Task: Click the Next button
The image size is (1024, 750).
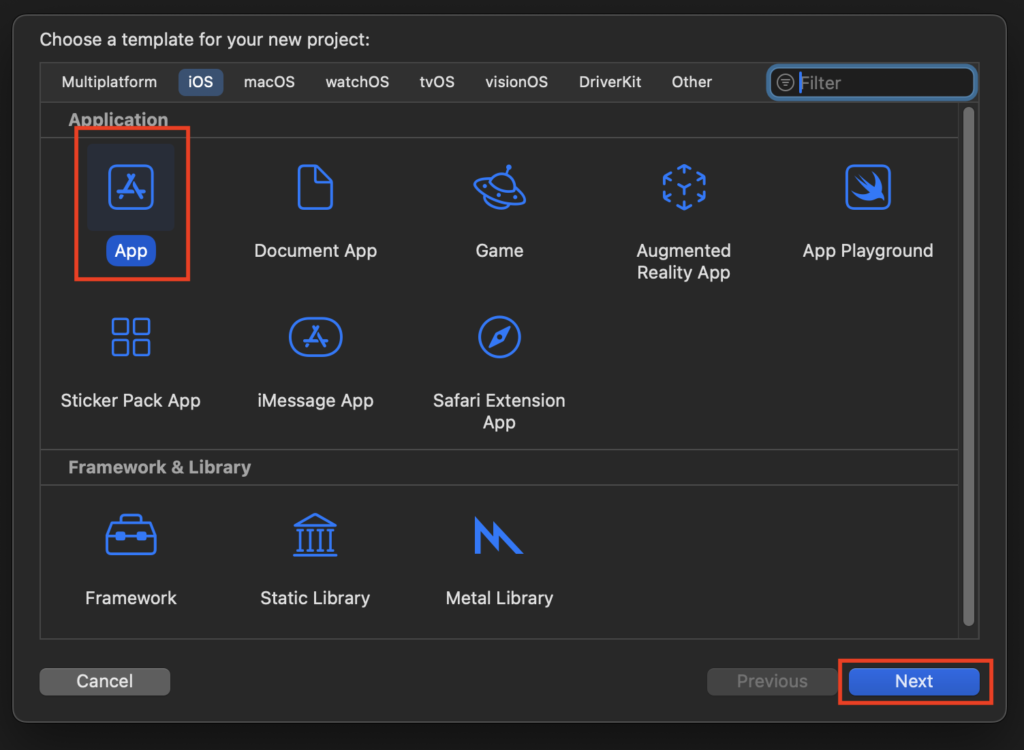Action: [914, 681]
